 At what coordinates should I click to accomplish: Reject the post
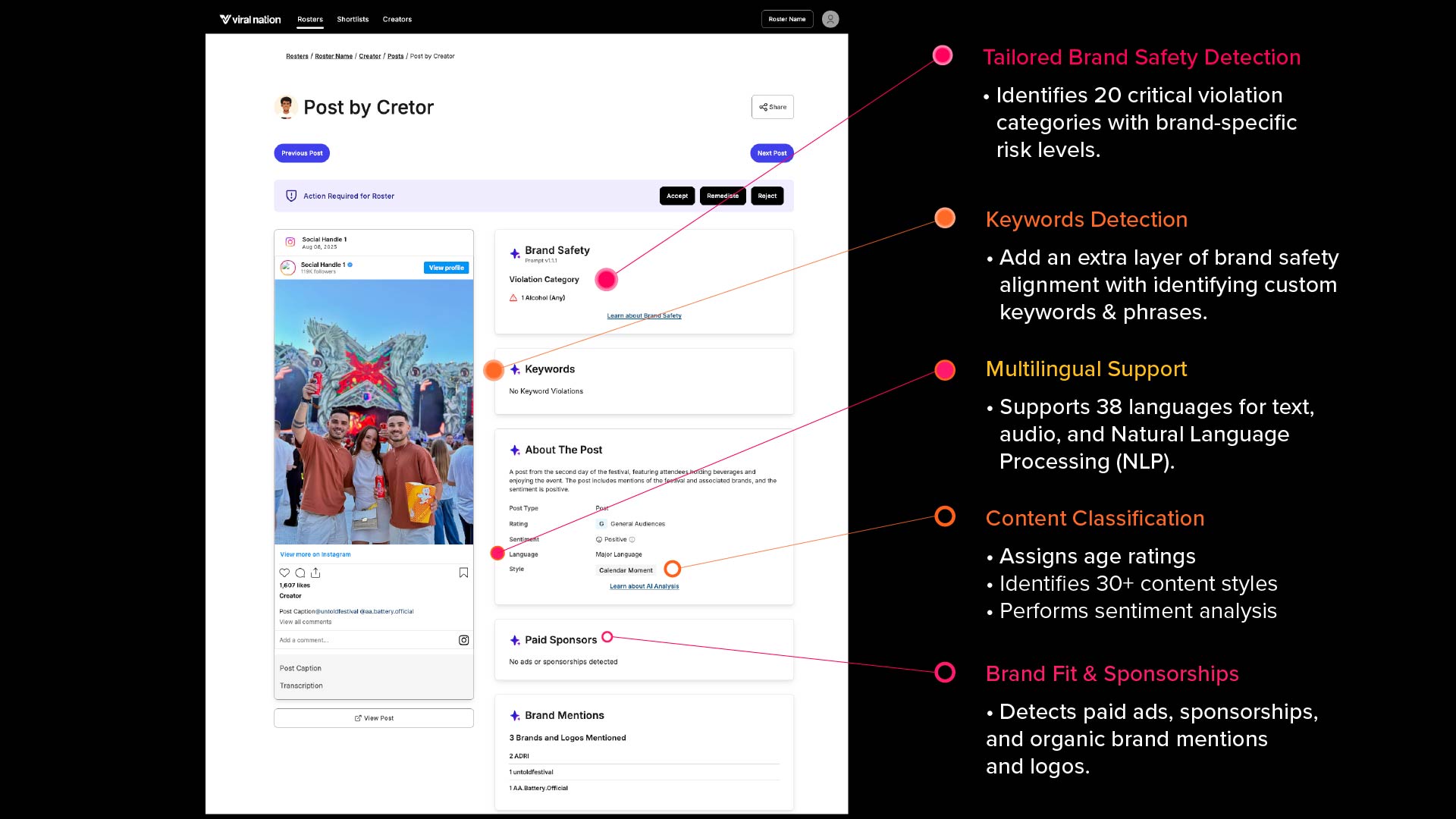(767, 196)
